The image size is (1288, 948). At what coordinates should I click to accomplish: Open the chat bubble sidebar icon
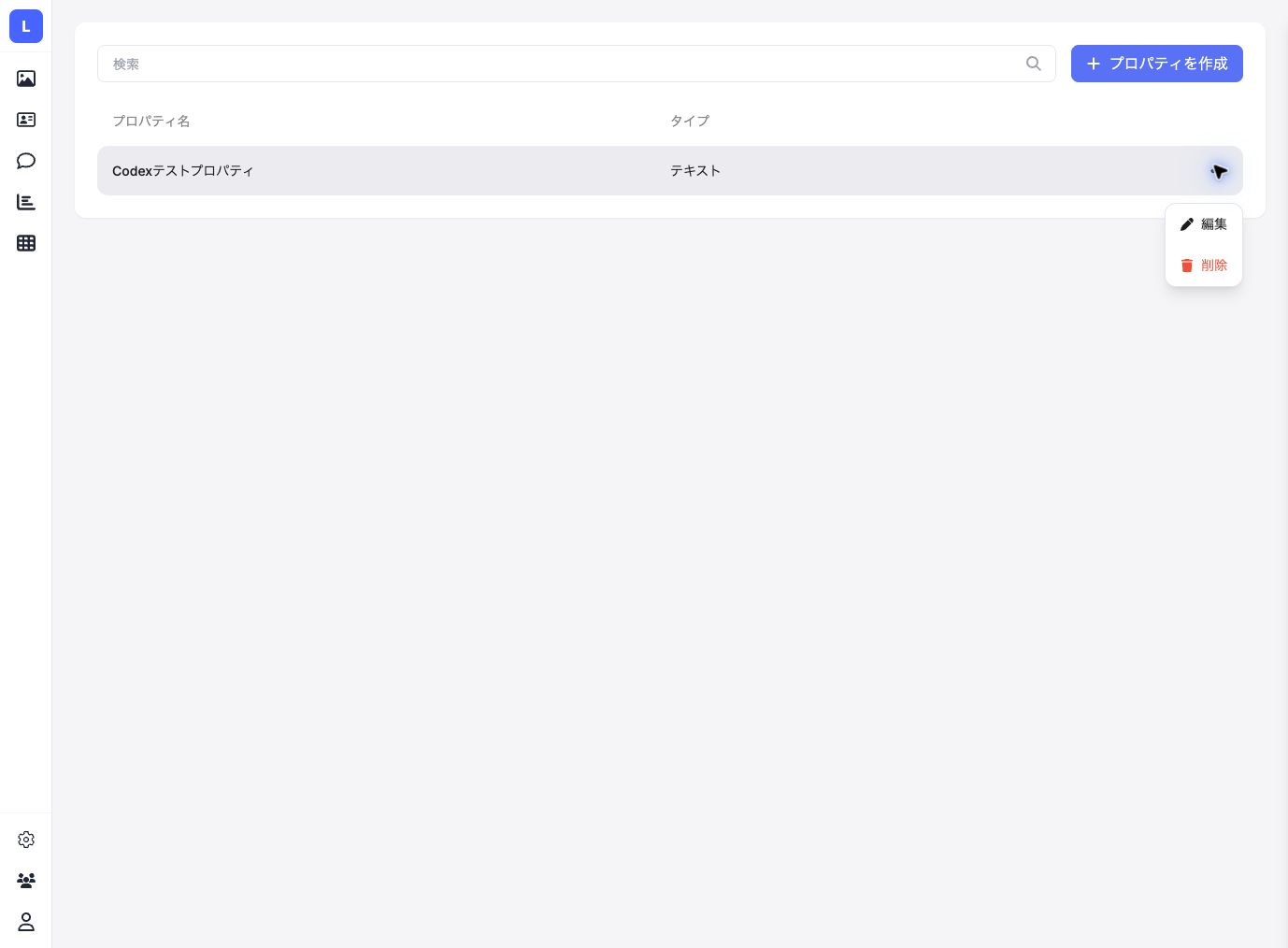26,161
